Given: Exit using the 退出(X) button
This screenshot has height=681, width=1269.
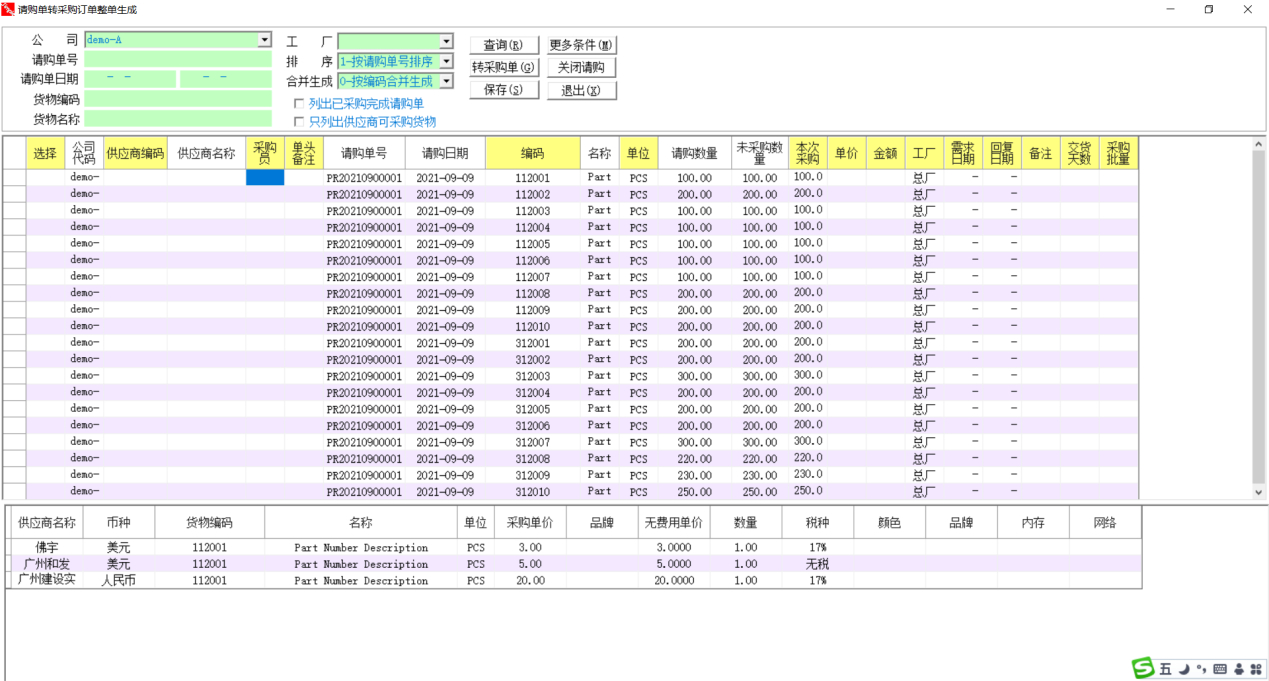Looking at the screenshot, I should 581,90.
